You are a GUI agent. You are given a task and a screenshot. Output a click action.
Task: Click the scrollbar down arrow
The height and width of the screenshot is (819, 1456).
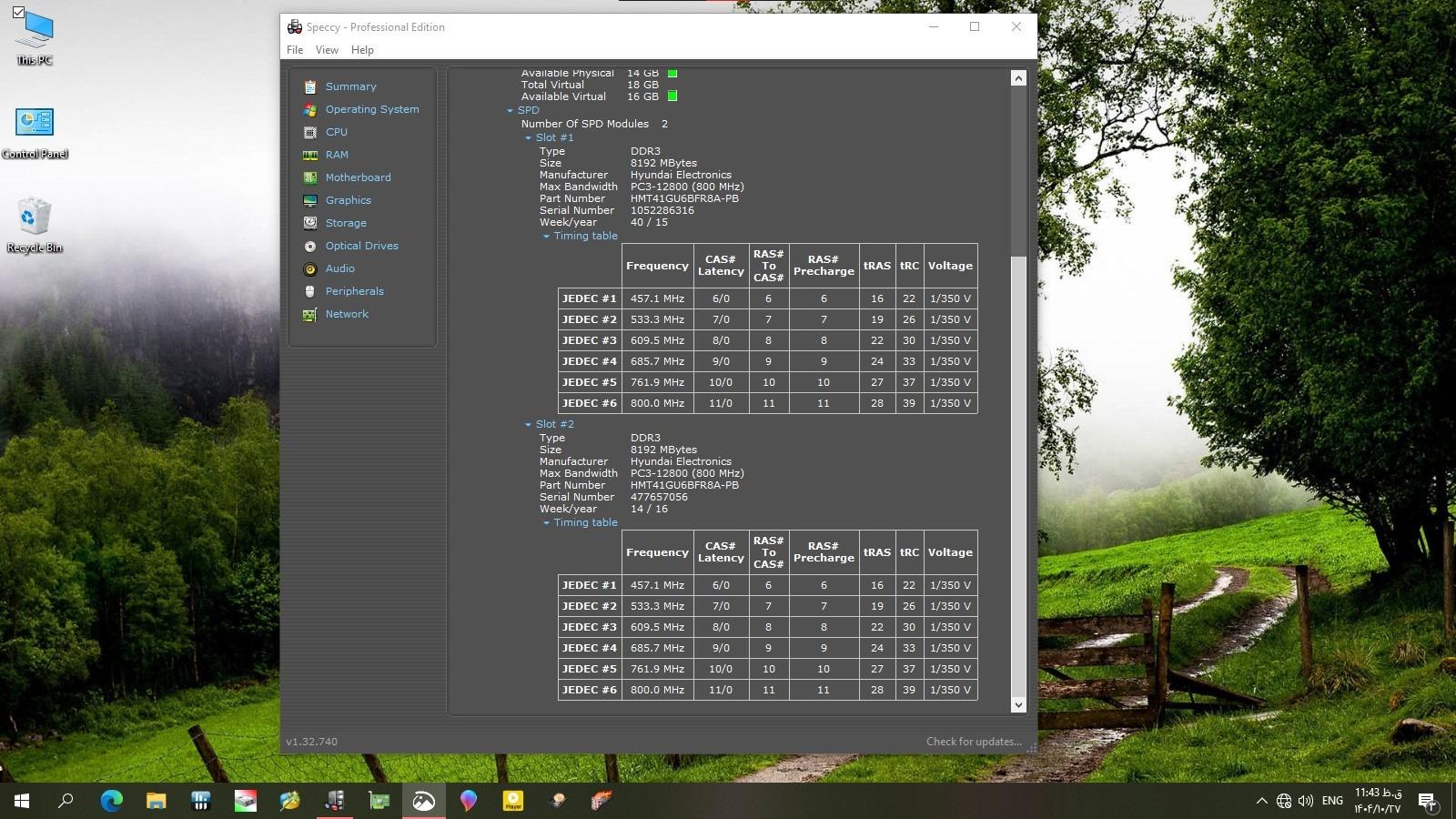(x=1018, y=704)
